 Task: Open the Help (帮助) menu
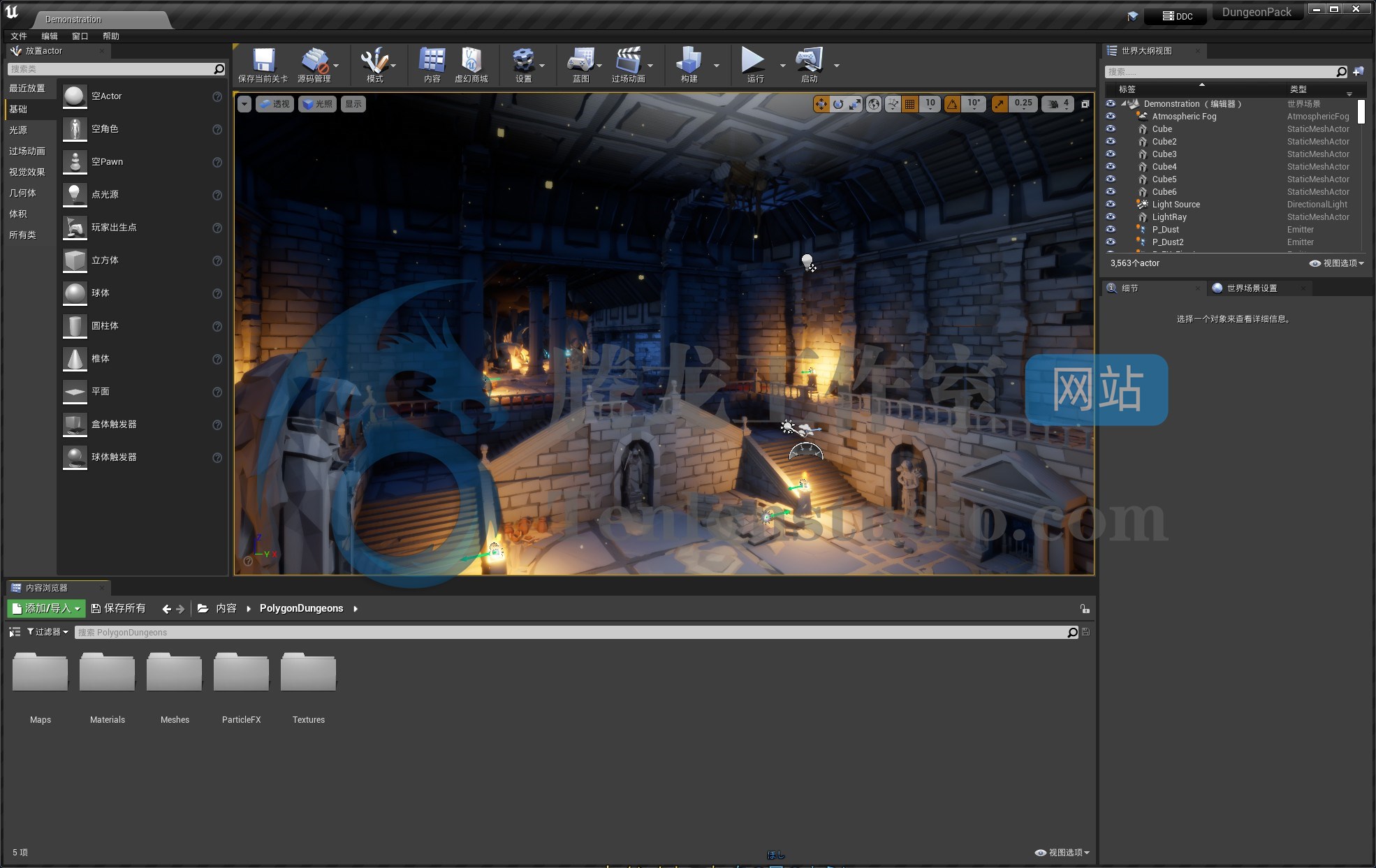111,36
